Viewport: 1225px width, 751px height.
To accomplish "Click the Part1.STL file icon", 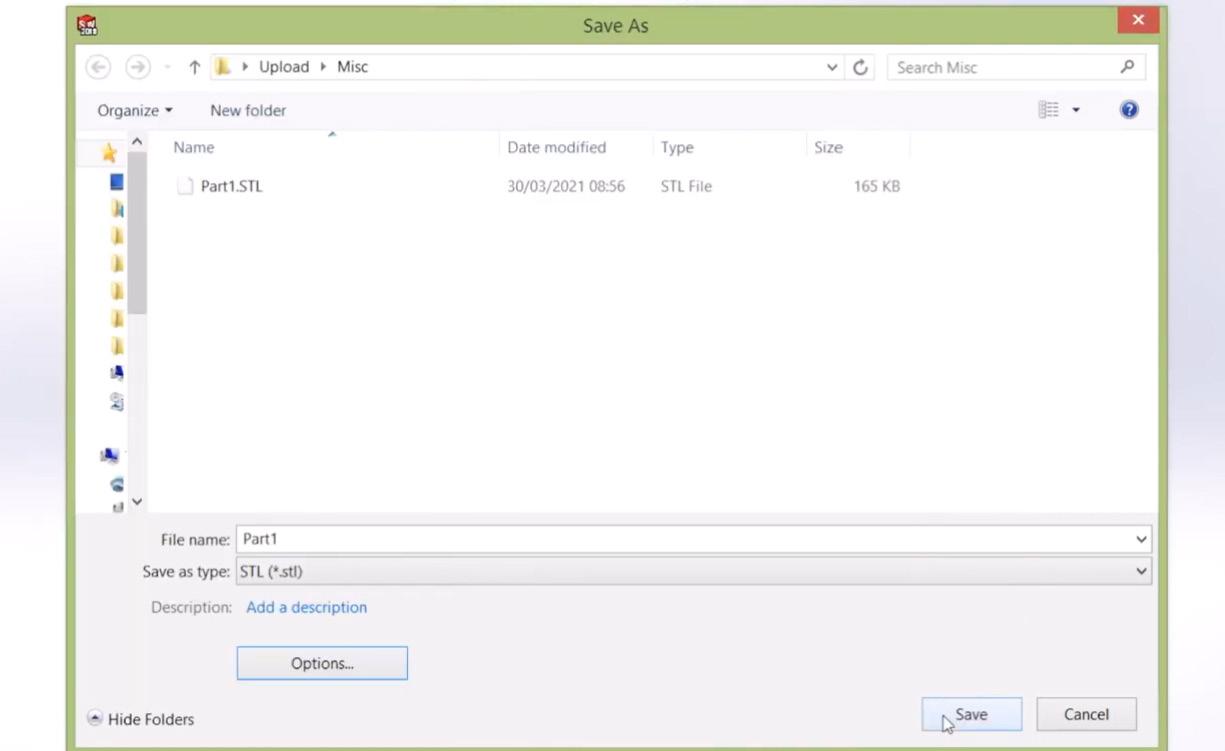I will click(x=185, y=186).
